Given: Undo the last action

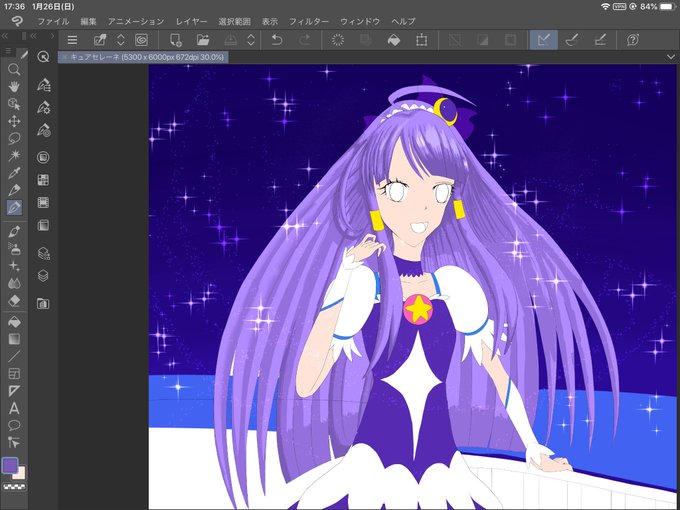Looking at the screenshot, I should pos(277,40).
